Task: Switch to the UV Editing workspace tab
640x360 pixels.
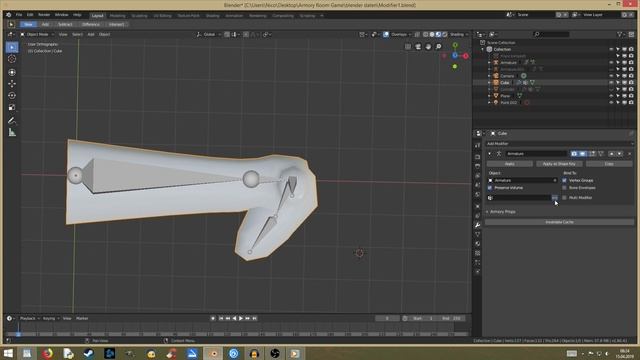Action: pos(162,16)
